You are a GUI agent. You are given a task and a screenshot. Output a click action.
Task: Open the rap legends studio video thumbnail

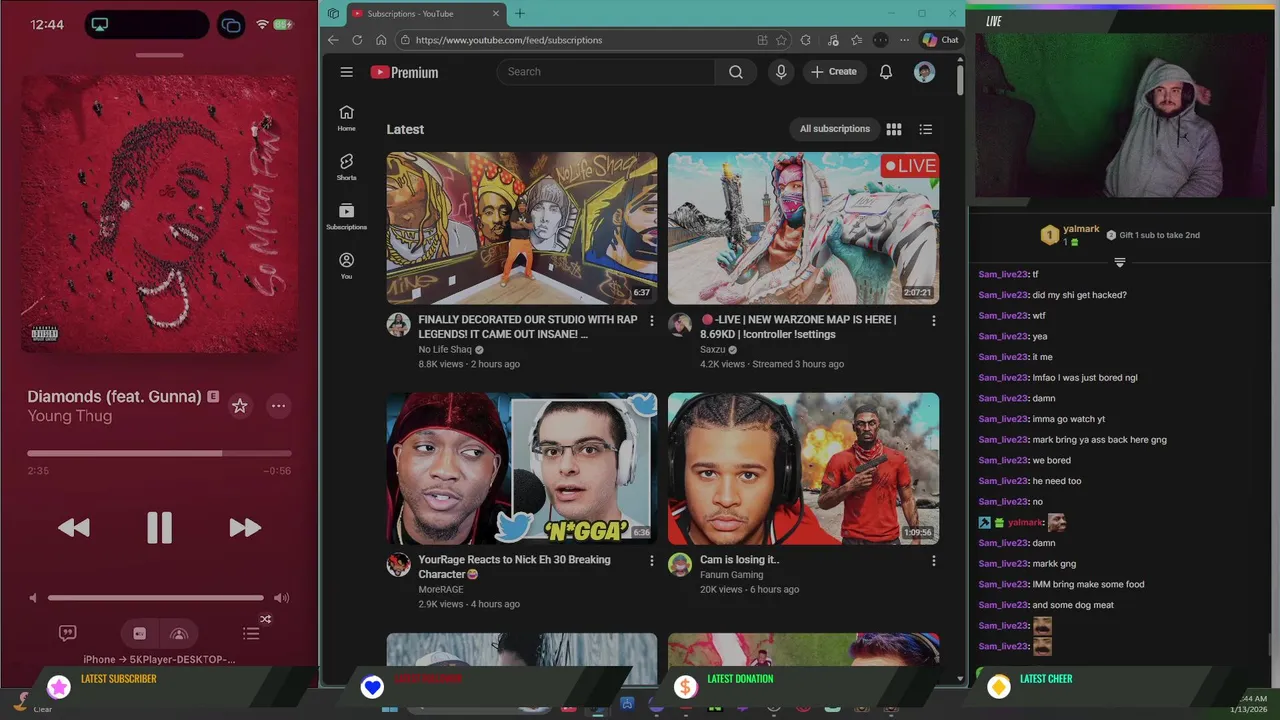pos(522,228)
